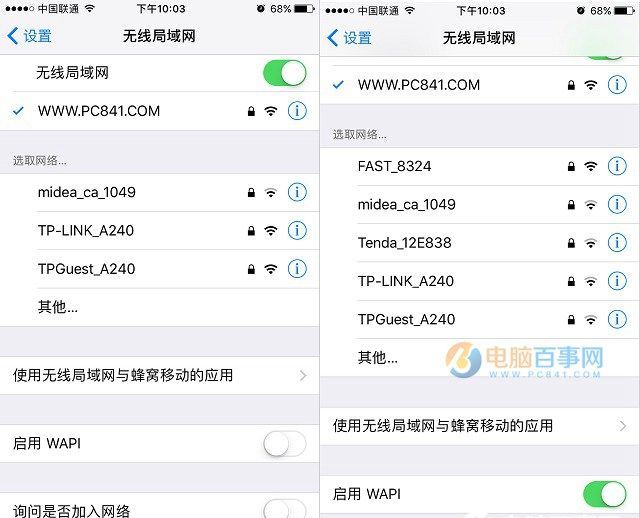The height and width of the screenshot is (518, 640).
Task: Open info for connected WWW.PC841.COM in left screen
Action: tap(297, 111)
